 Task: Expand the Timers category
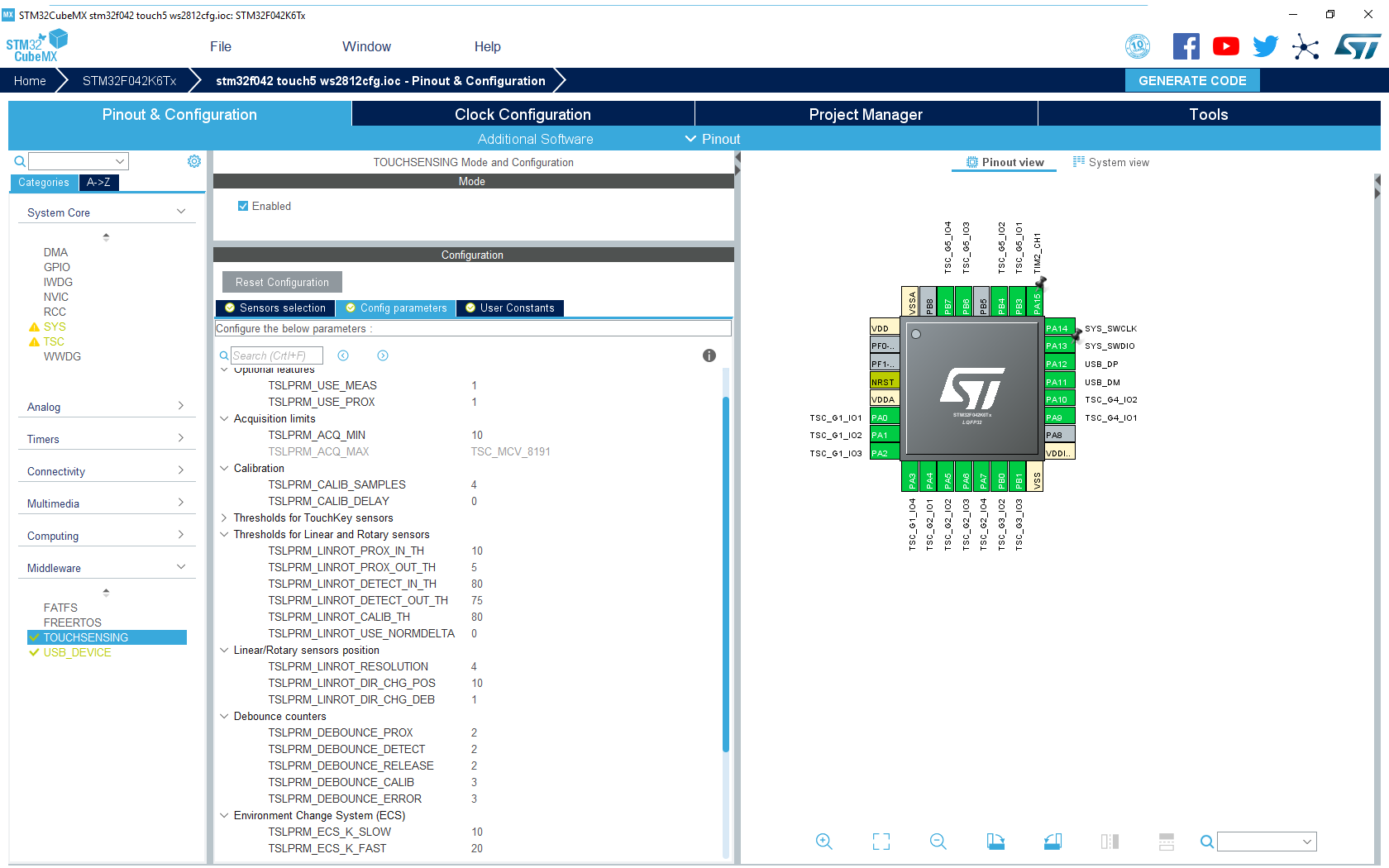coord(181,438)
